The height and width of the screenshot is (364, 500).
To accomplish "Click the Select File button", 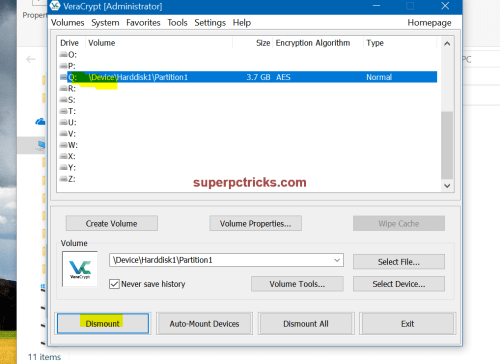I will (399, 262).
